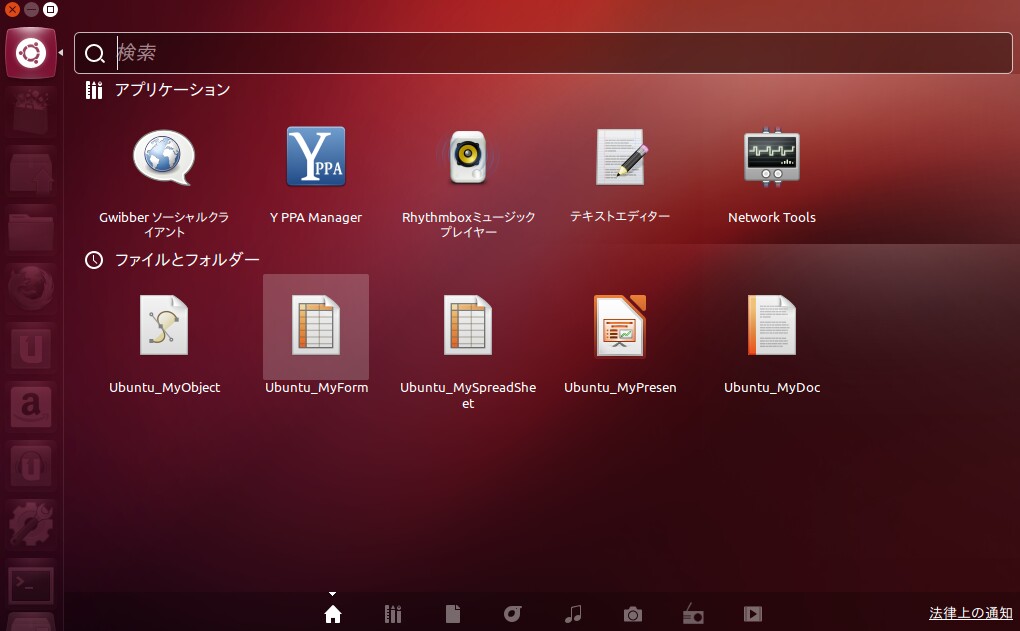This screenshot has height=631, width=1020.
Task: Open System Settings from the launcher
Action: click(30, 523)
